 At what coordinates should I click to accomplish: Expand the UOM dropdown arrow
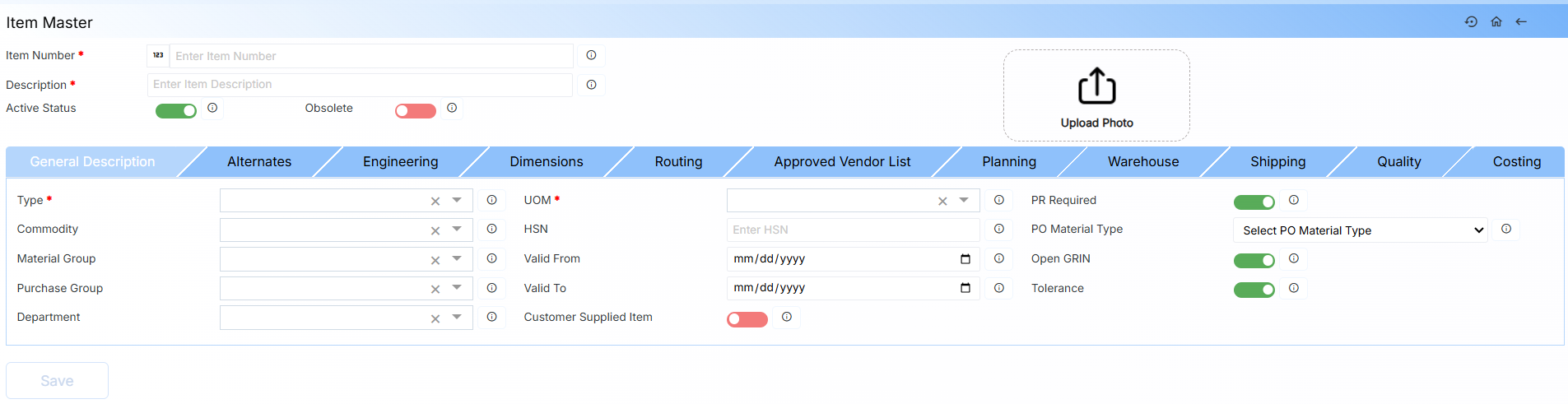tap(964, 200)
